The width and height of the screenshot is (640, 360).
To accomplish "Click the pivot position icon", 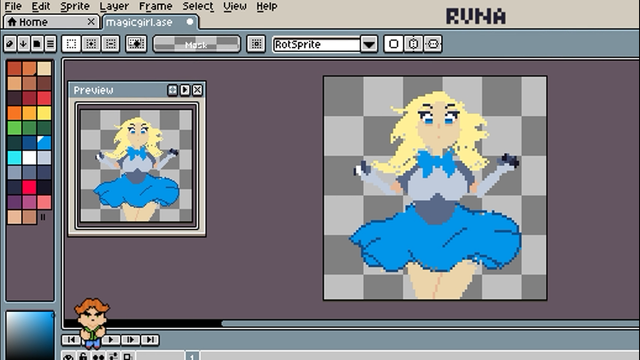I will pyautogui.click(x=256, y=44).
